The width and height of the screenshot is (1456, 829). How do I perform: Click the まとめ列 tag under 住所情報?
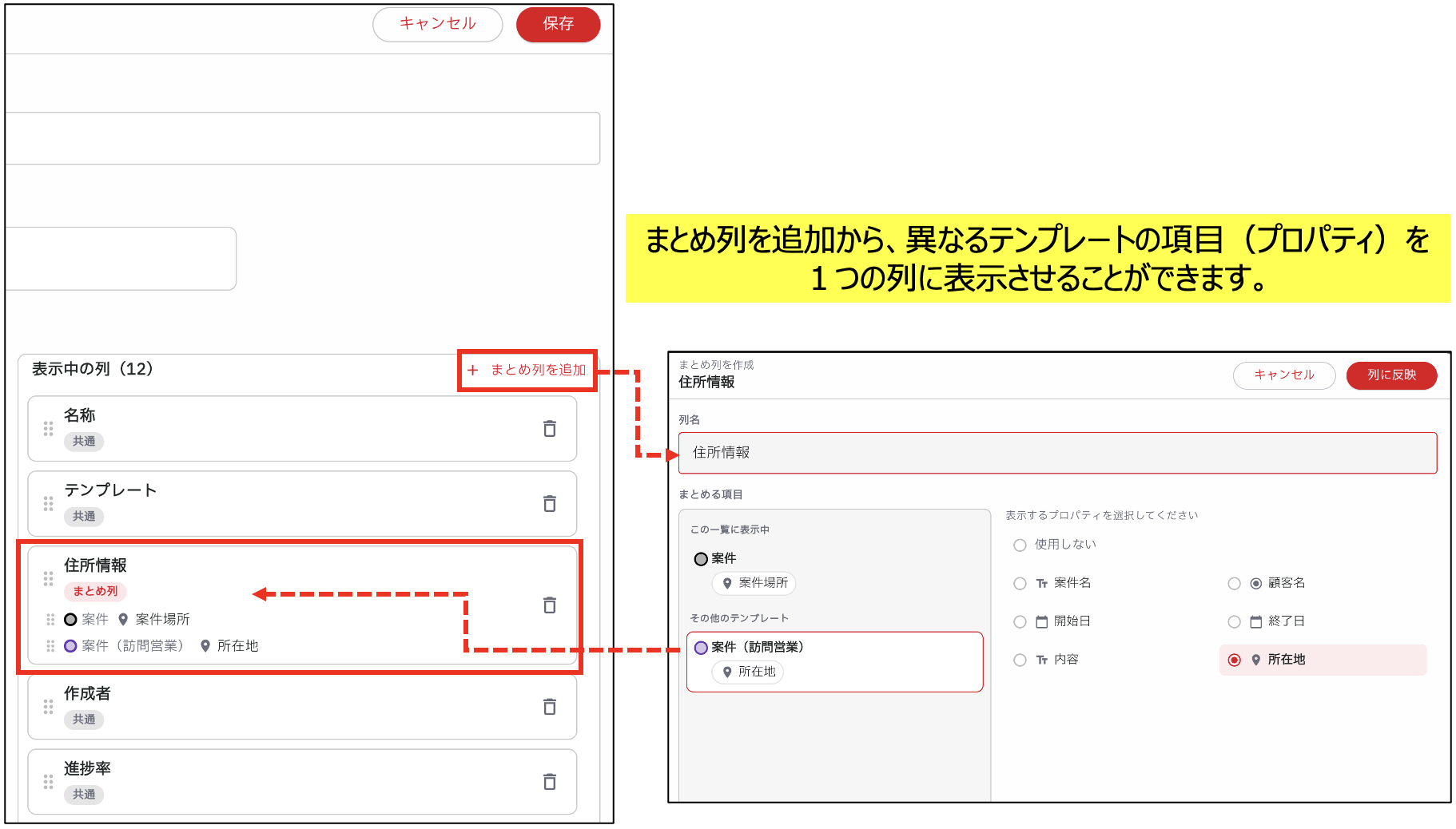click(x=95, y=591)
